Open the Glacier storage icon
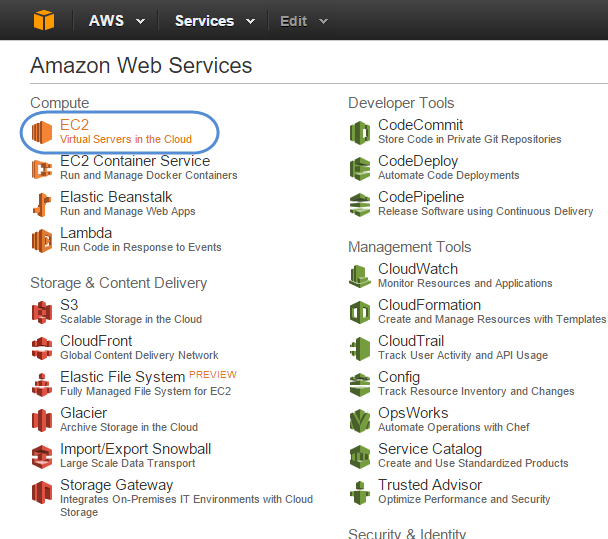Image resolution: width=608 pixels, height=539 pixels. (x=42, y=420)
